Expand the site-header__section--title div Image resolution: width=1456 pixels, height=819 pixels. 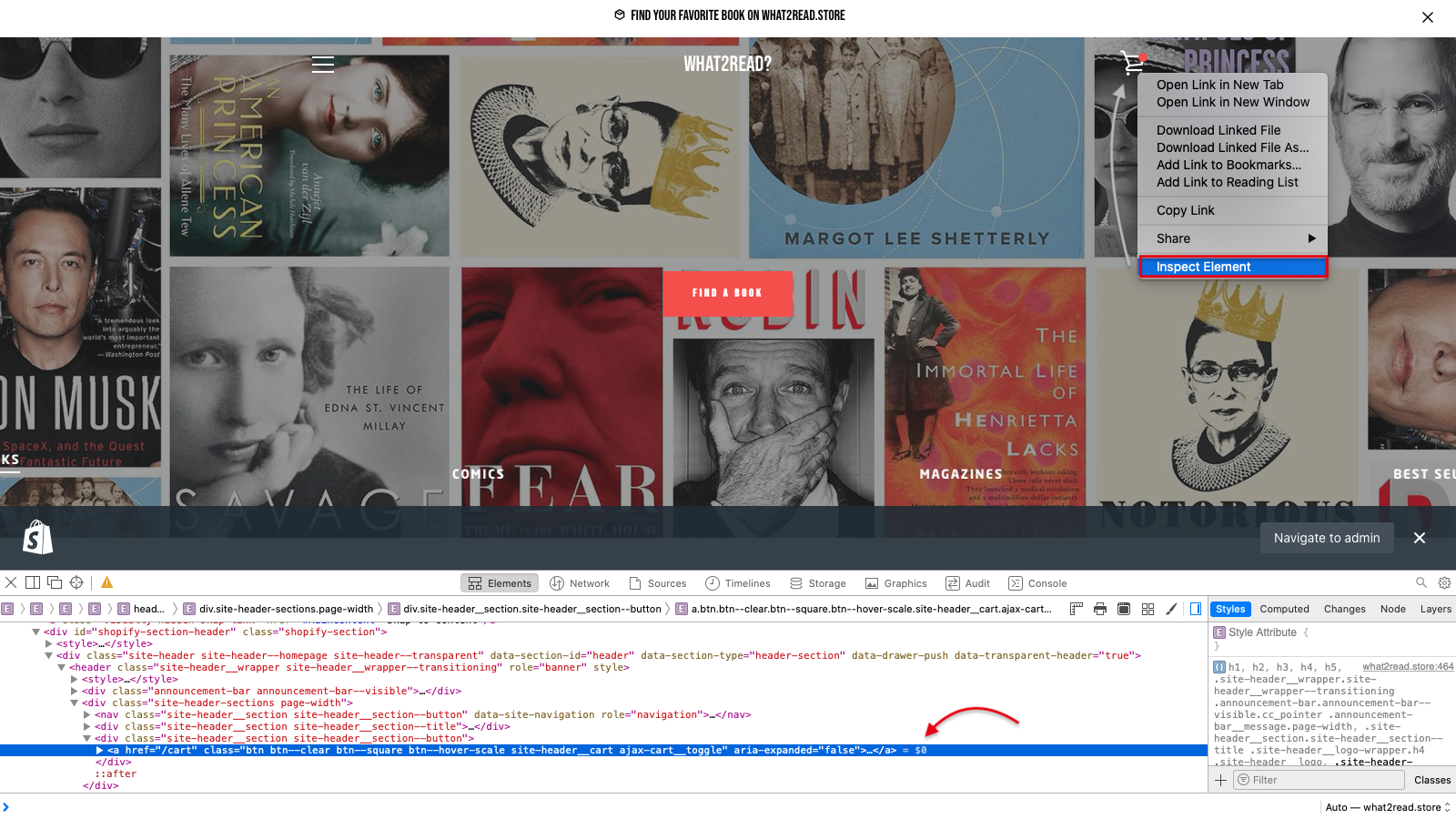tap(87, 726)
